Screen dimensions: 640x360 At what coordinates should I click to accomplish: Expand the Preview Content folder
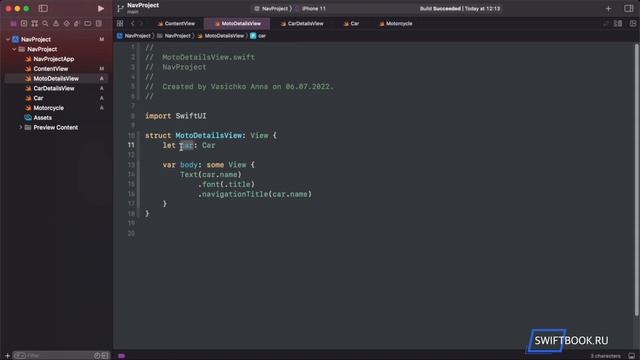point(20,128)
